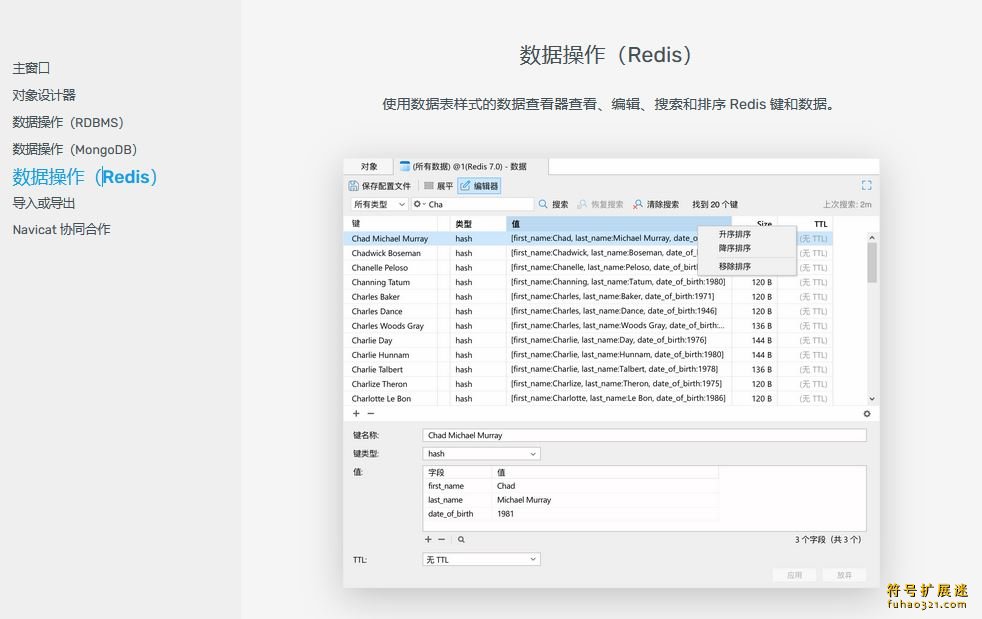Viewport: 982px width, 619px height.
Task: Switch to the 对象 tab
Action: coord(368,166)
